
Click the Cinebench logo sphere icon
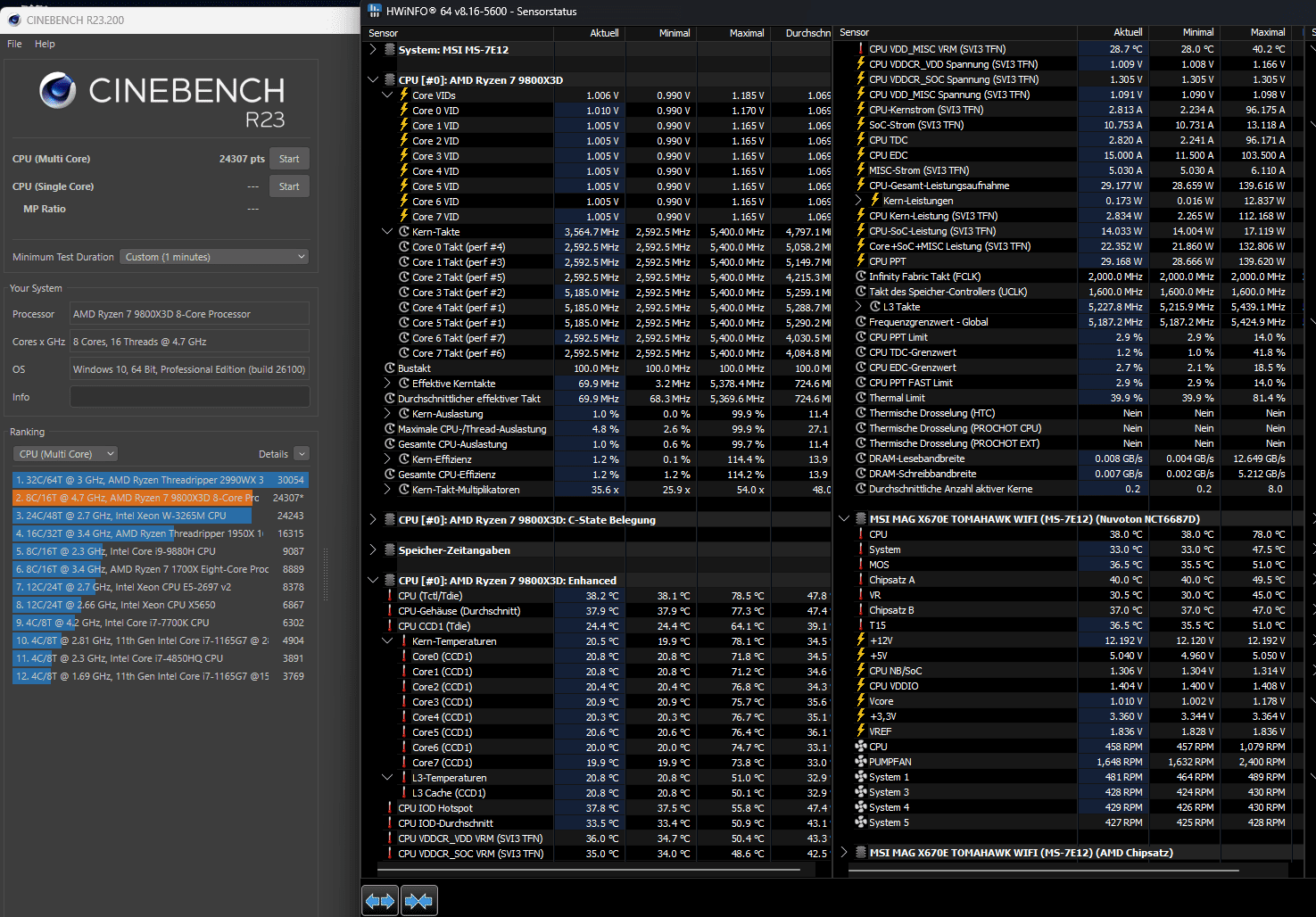(58, 90)
